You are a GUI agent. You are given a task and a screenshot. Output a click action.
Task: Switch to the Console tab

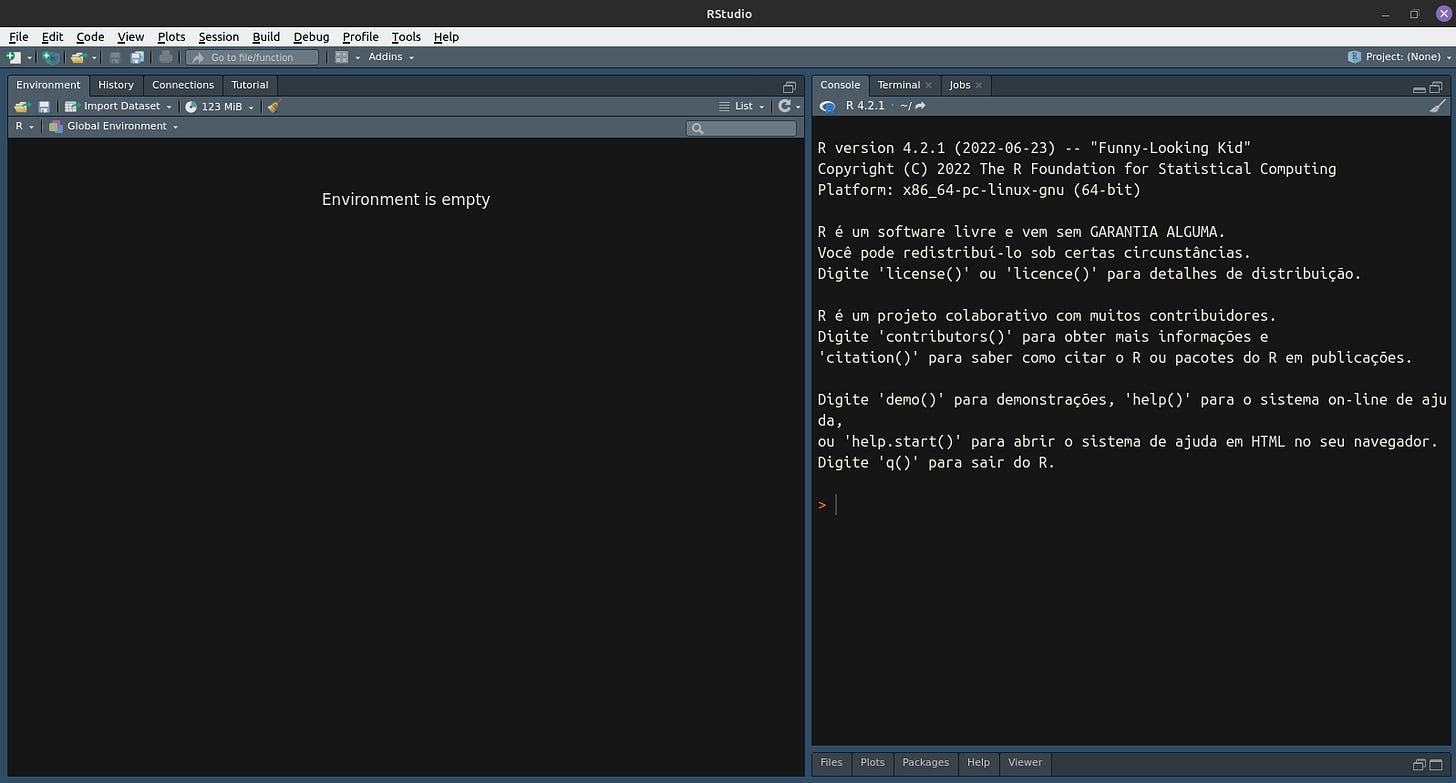(840, 85)
